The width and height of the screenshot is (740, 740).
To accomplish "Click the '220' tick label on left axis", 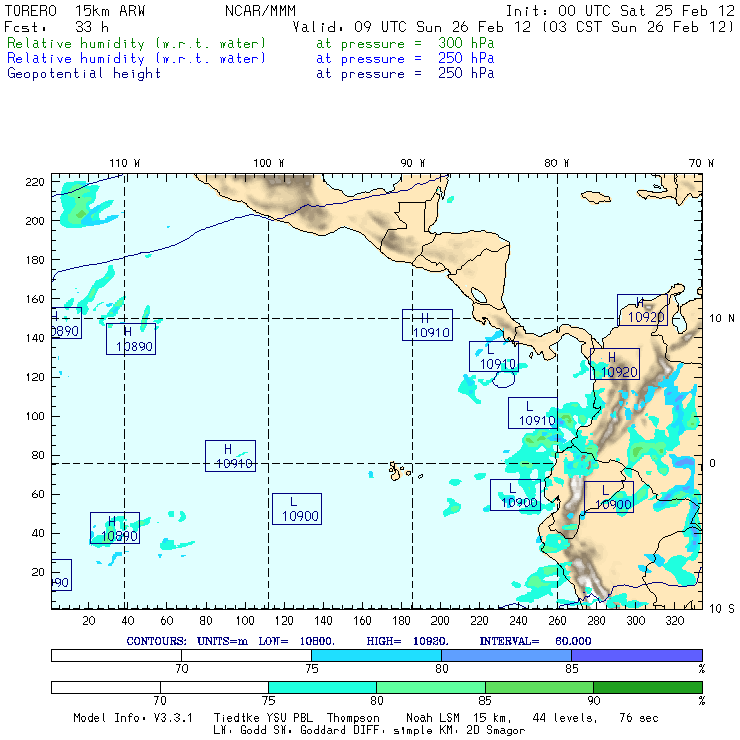I will [x=35, y=182].
